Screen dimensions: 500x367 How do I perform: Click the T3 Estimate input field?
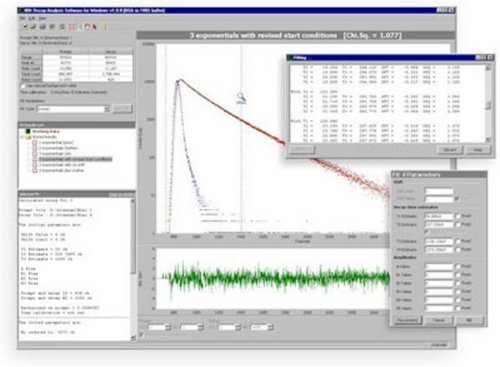pos(439,241)
